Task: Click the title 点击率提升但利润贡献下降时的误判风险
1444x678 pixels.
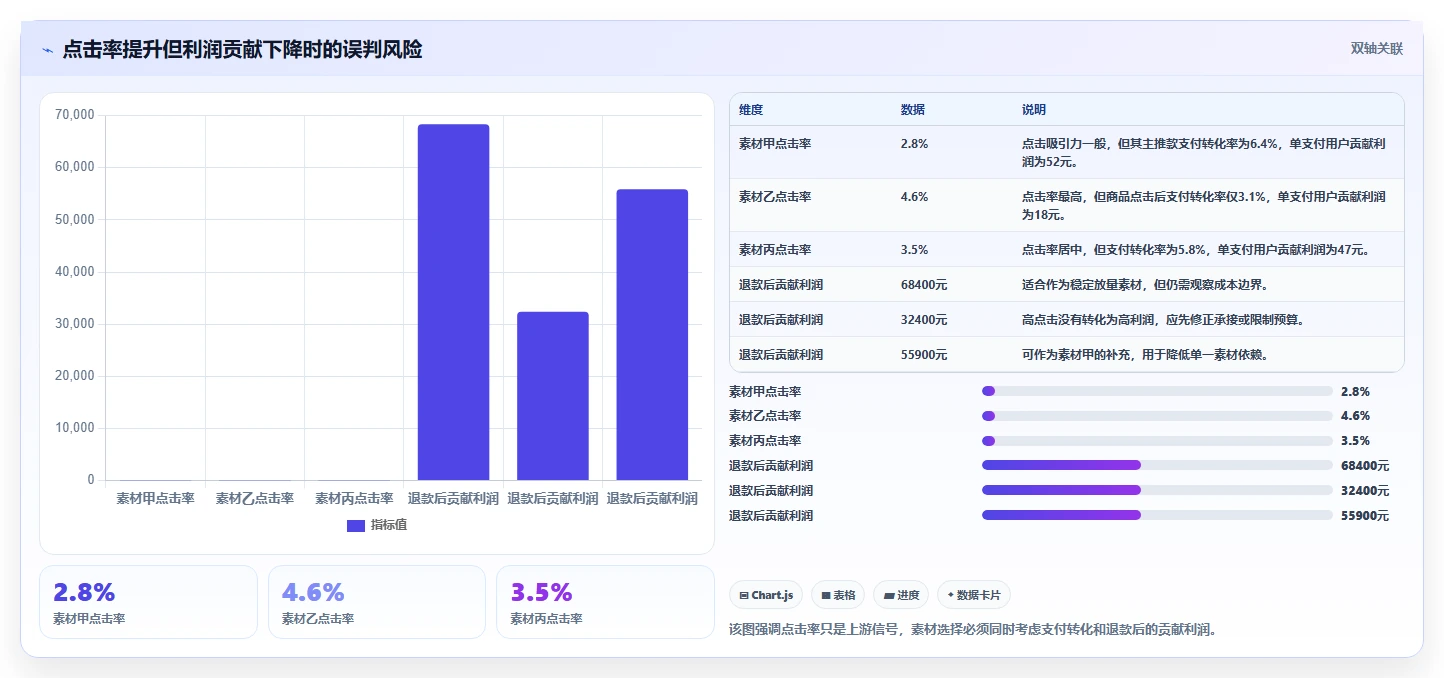Action: pyautogui.click(x=242, y=49)
